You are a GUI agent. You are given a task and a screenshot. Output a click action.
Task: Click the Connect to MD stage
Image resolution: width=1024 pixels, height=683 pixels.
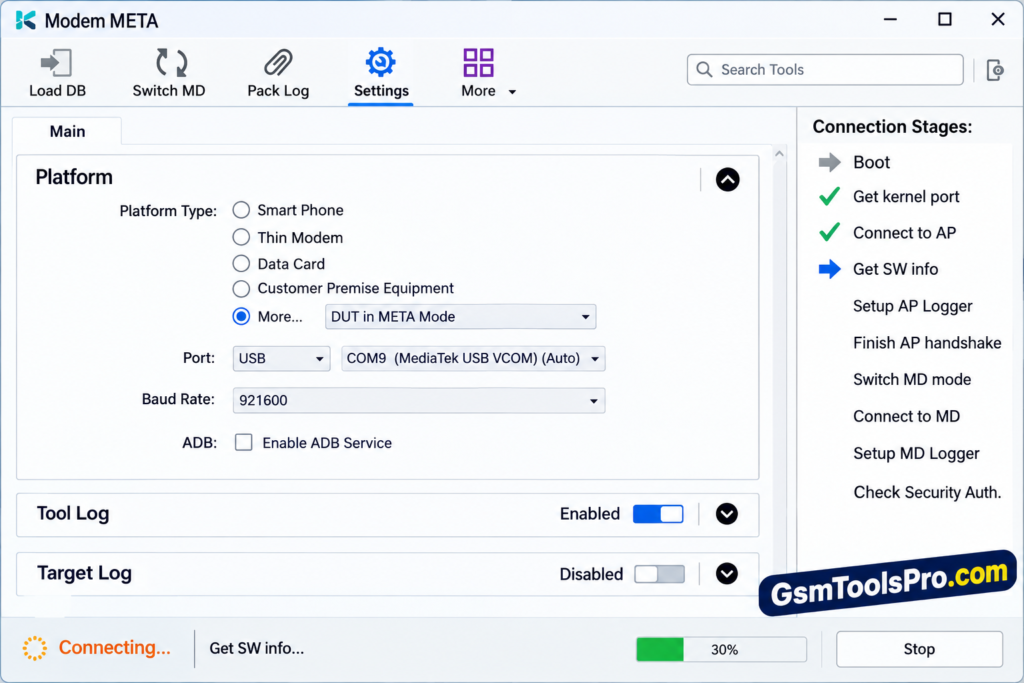click(x=906, y=417)
